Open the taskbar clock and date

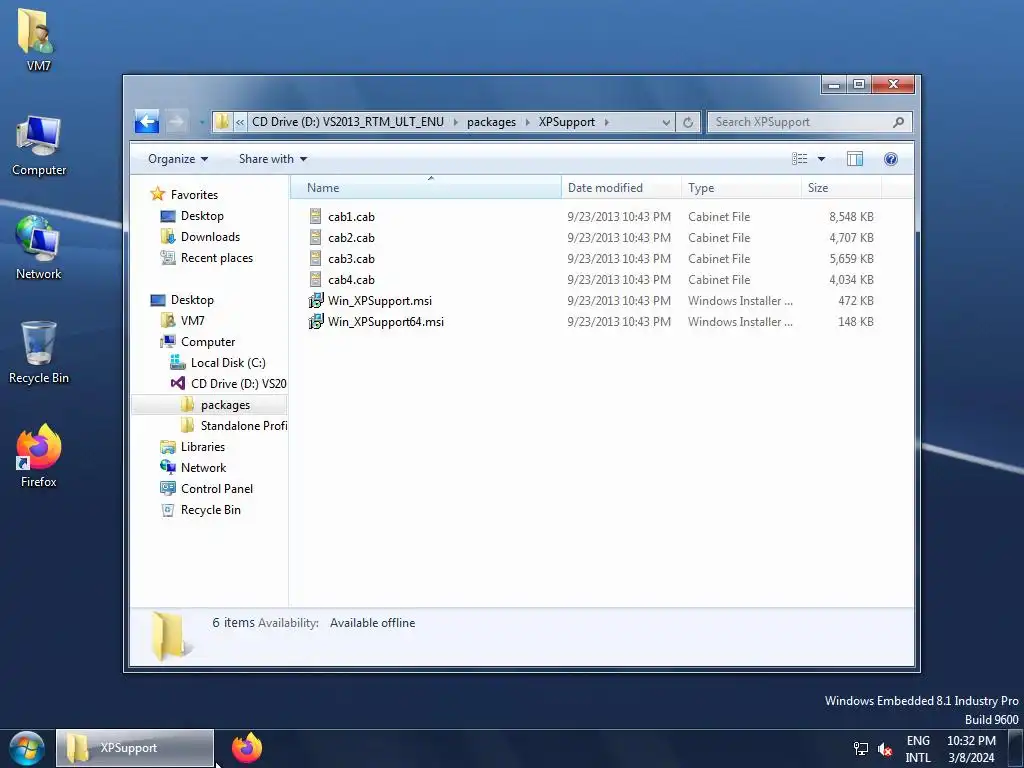coord(971,749)
